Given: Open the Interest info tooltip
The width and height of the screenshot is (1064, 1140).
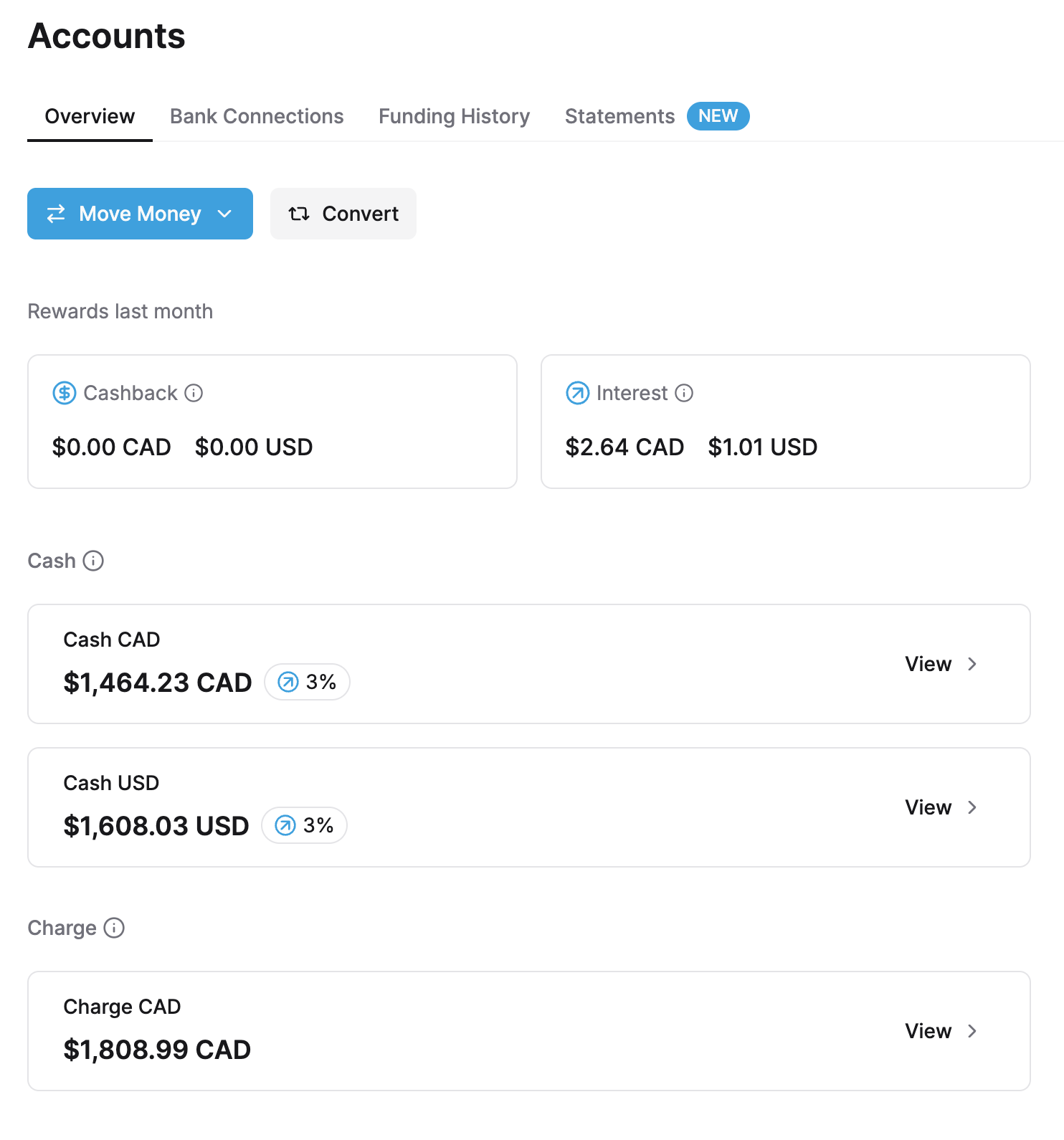Looking at the screenshot, I should tap(685, 393).
